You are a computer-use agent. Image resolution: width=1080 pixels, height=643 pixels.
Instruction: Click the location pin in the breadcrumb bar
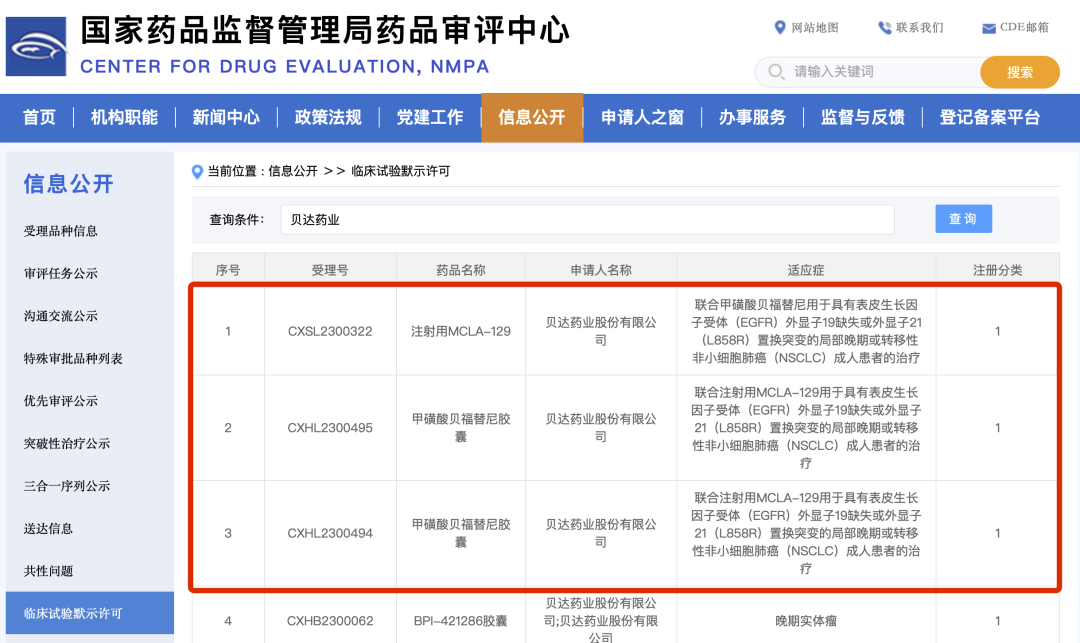click(x=197, y=171)
